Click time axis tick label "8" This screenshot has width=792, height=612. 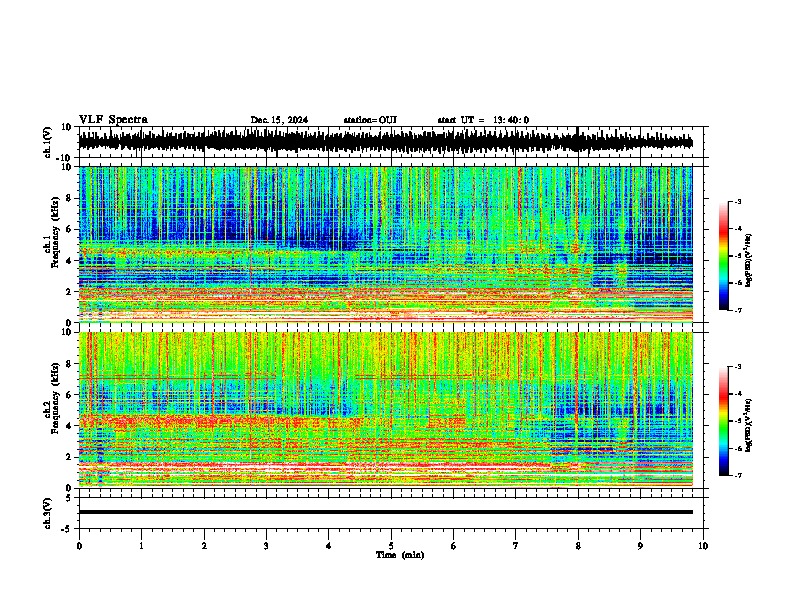click(578, 546)
